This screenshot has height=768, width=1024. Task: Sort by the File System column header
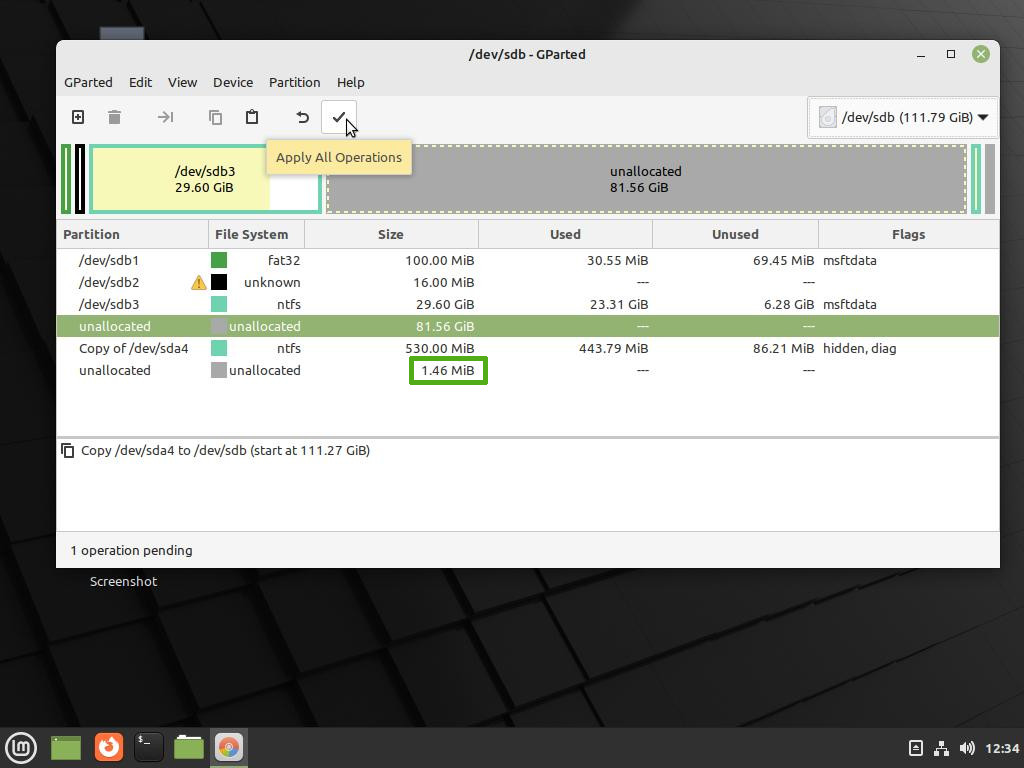[x=251, y=234]
